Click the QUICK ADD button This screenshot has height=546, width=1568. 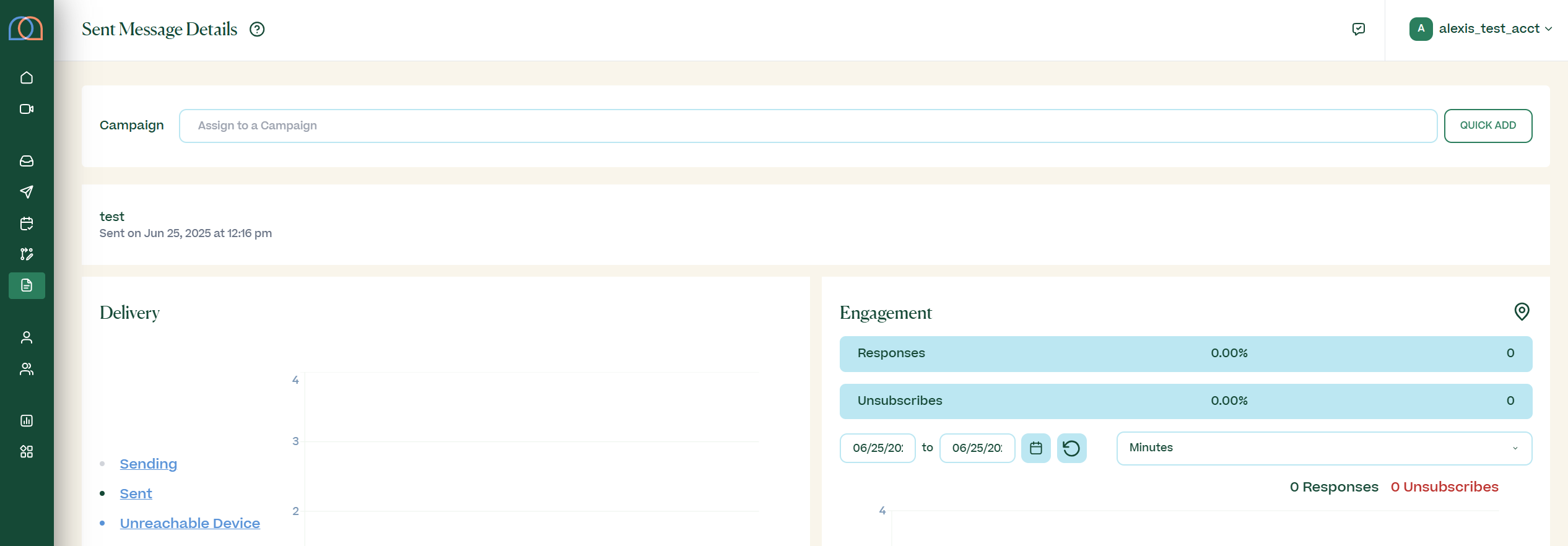1487,126
